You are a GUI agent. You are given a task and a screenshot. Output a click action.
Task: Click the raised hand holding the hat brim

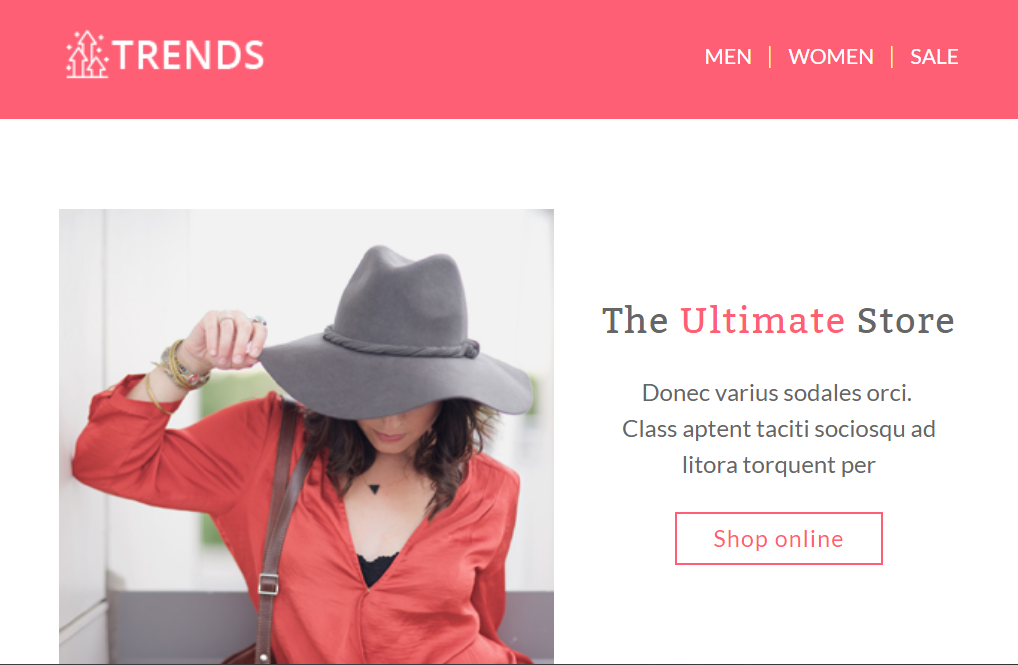225,340
